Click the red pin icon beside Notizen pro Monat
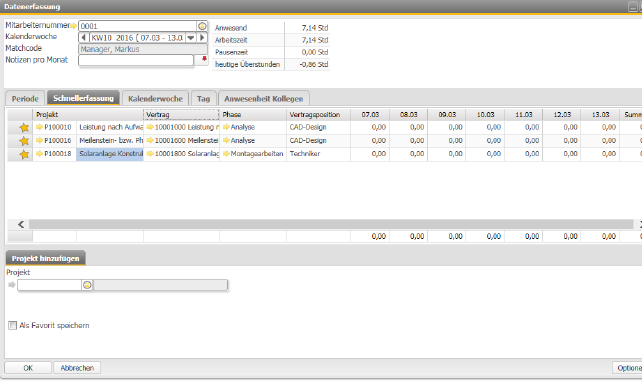 pyautogui.click(x=204, y=59)
